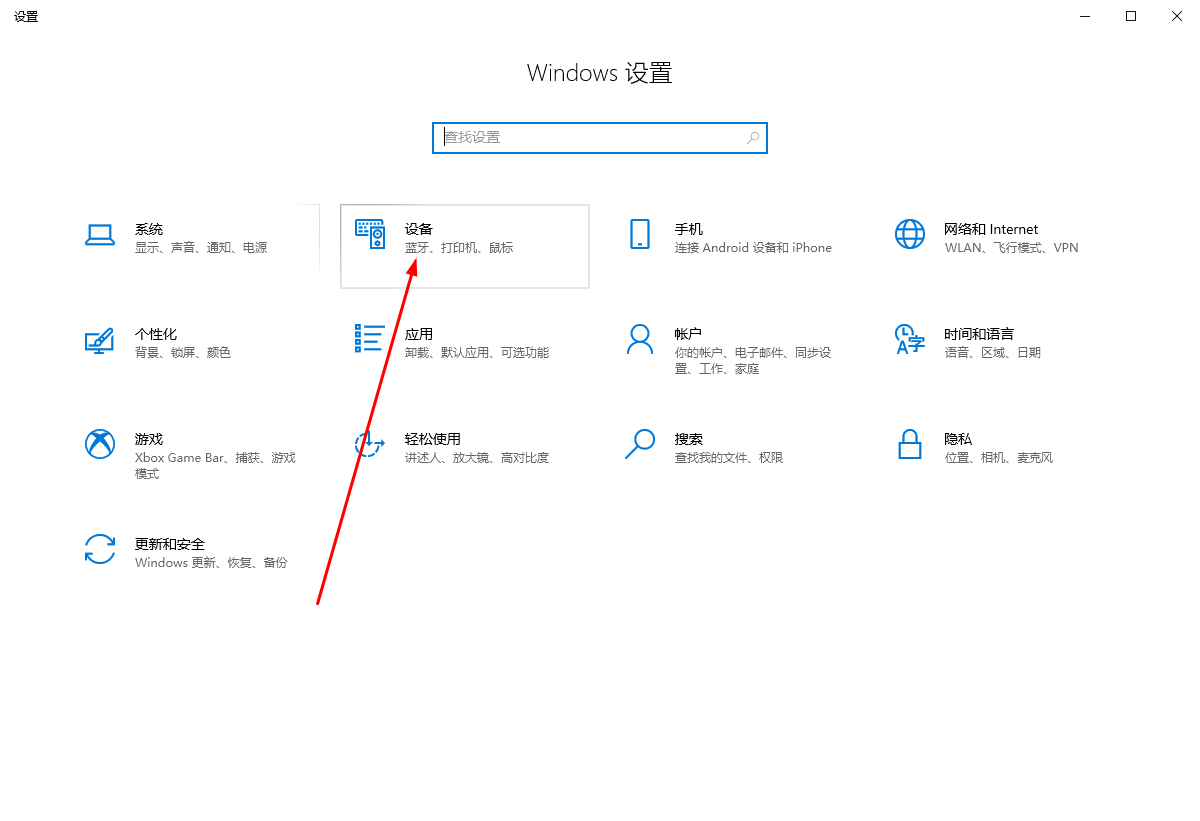Click the 设备 keyboard and speaker icon

(x=370, y=234)
